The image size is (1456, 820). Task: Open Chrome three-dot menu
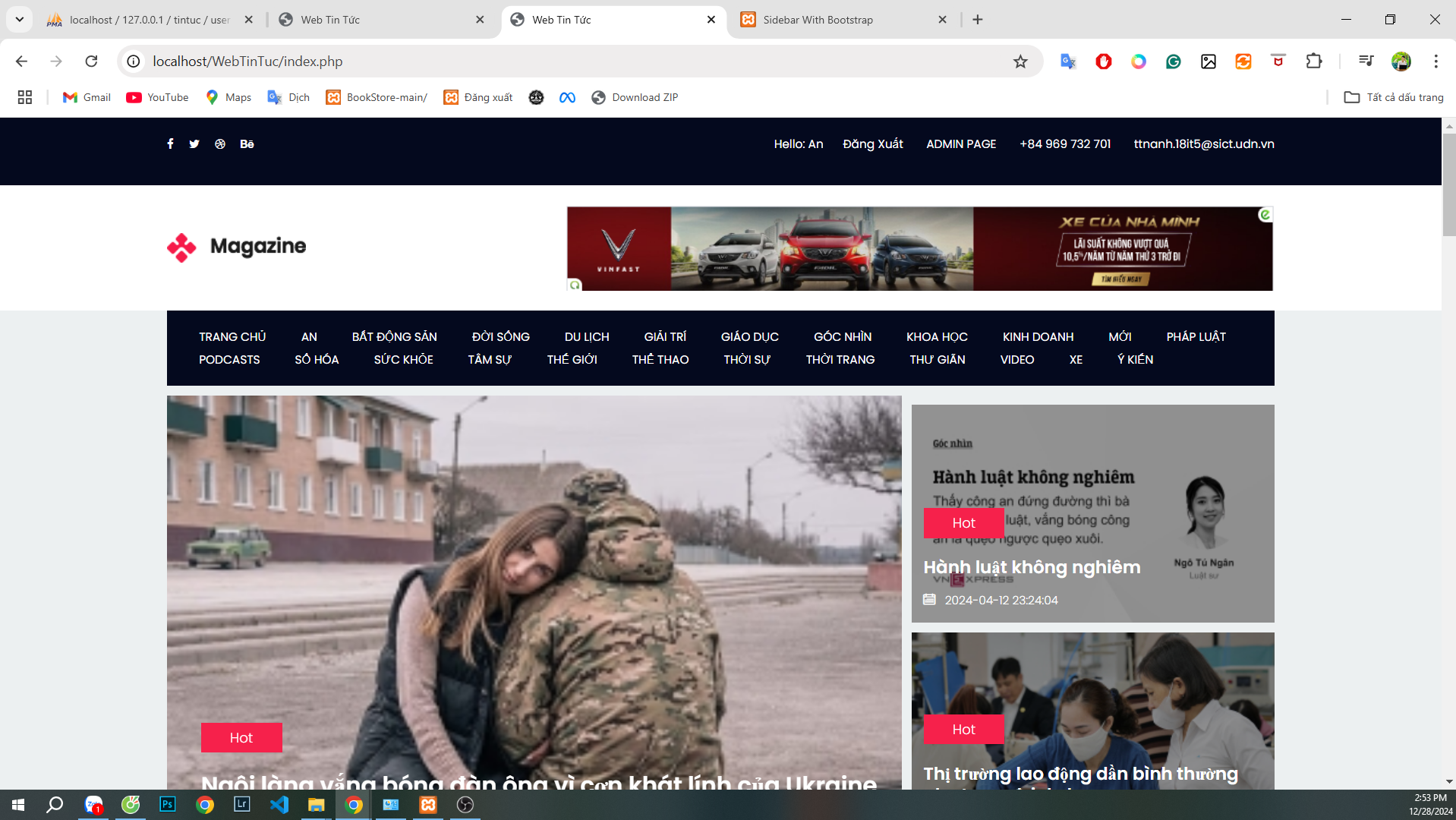click(1436, 61)
